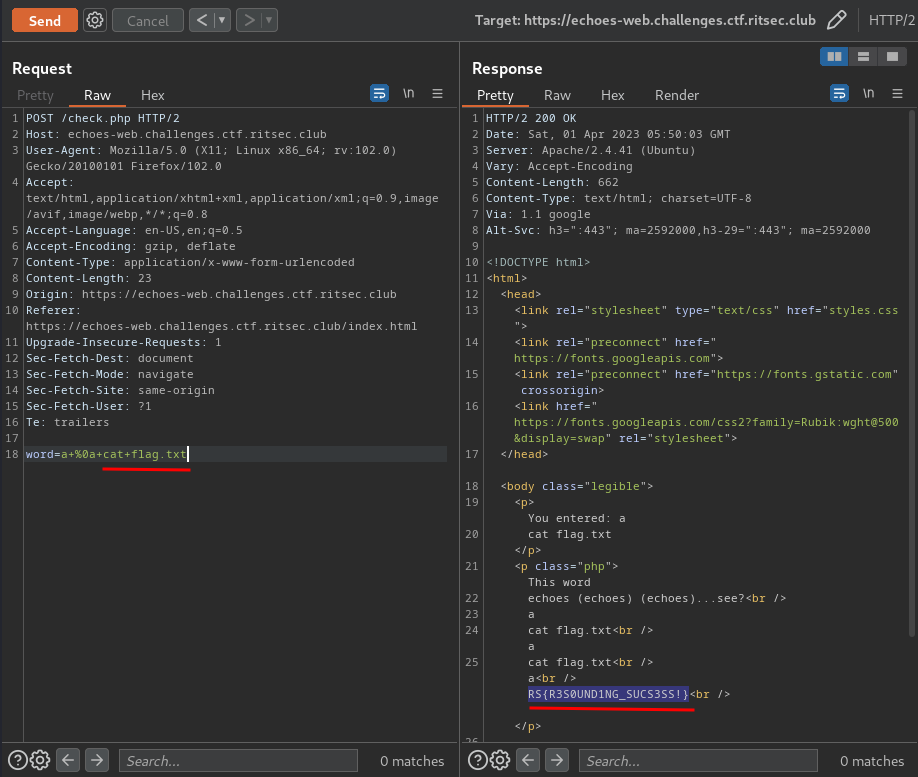Jump to previous Response search match
The height and width of the screenshot is (777, 918).
point(528,760)
